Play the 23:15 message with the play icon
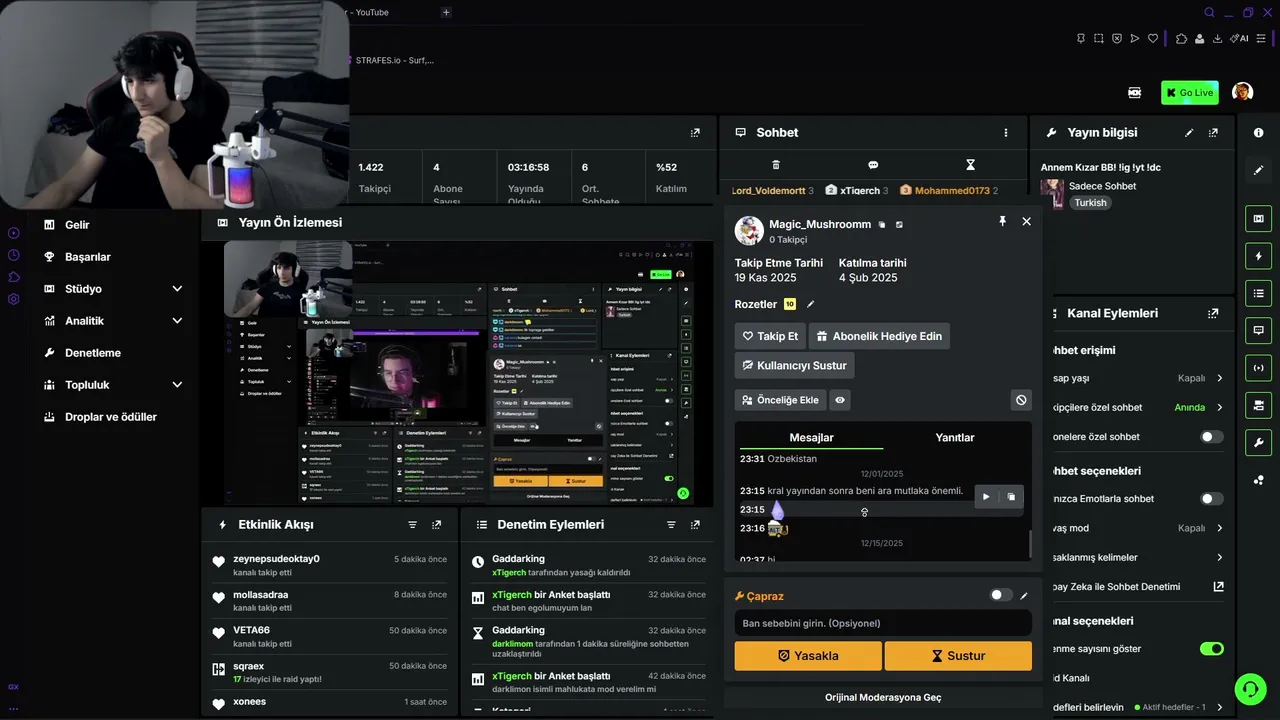This screenshot has width=1280, height=720. [986, 497]
